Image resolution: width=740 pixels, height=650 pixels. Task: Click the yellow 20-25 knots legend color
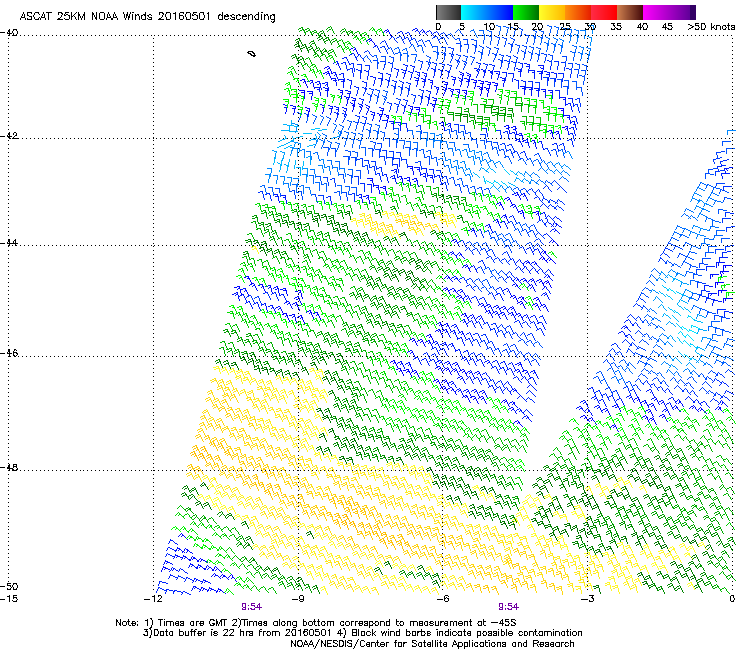tap(552, 12)
